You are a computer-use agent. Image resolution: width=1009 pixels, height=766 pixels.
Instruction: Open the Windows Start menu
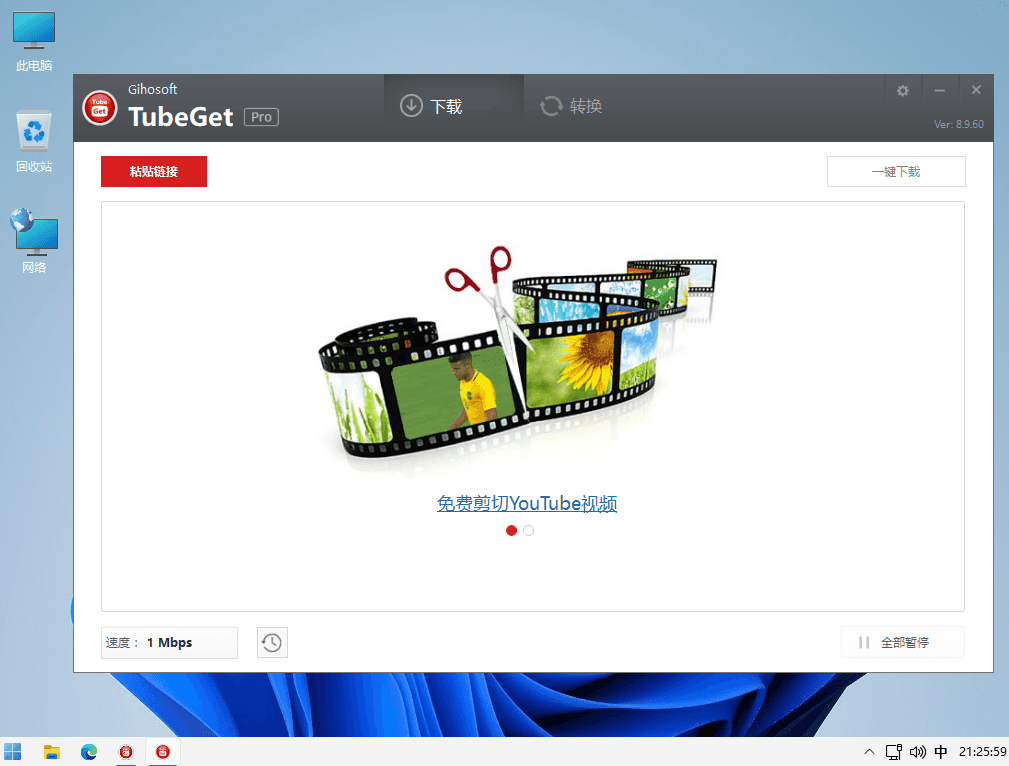tap(12, 752)
